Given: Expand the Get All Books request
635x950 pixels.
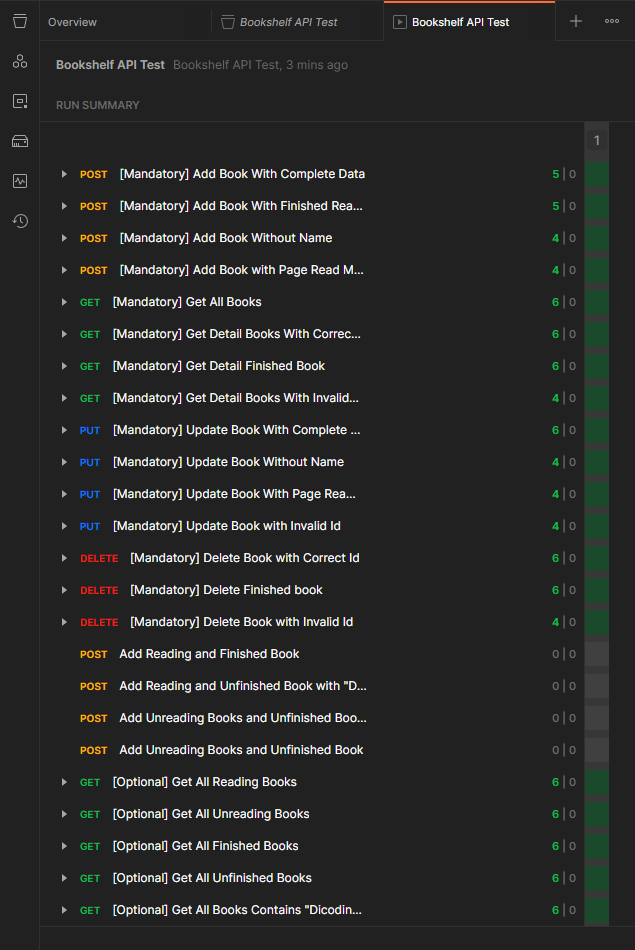Looking at the screenshot, I should click(x=64, y=302).
